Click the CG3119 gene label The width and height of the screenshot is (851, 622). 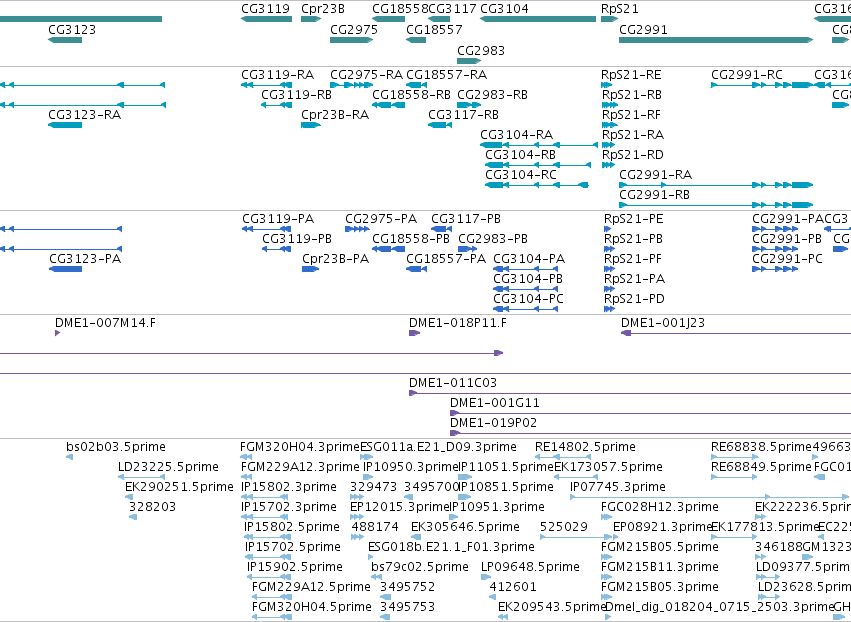(x=265, y=9)
